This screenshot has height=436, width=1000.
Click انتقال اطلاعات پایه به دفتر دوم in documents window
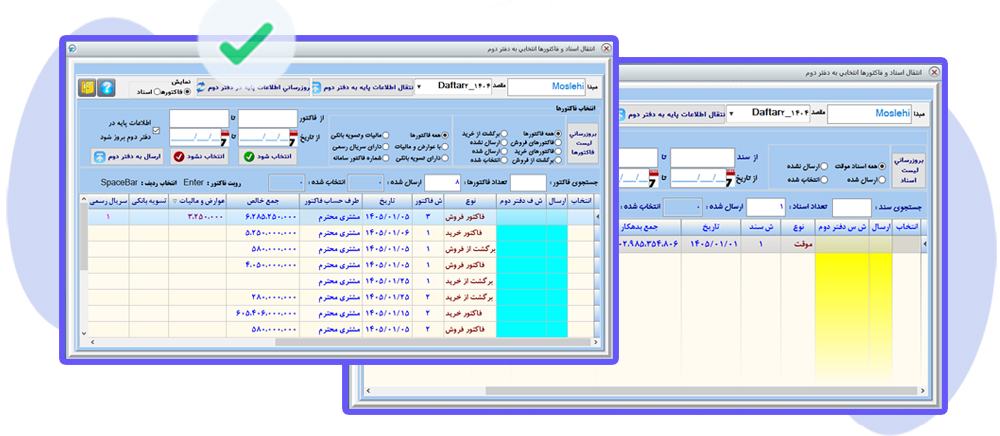(x=672, y=115)
